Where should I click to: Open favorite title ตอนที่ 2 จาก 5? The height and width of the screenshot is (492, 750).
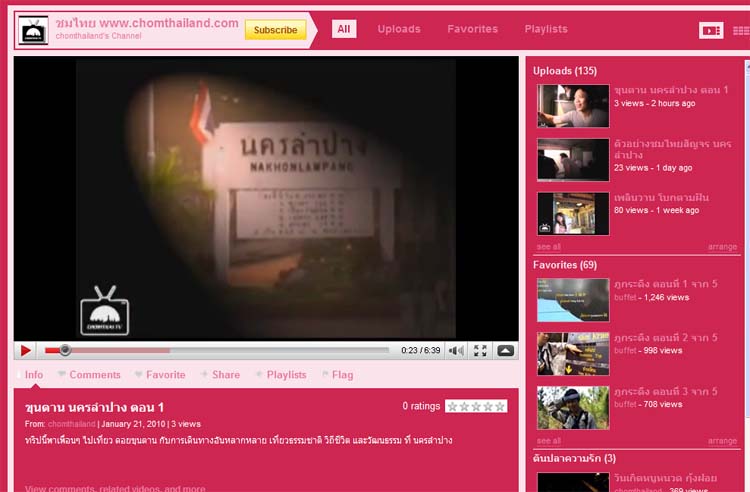[x=666, y=338]
